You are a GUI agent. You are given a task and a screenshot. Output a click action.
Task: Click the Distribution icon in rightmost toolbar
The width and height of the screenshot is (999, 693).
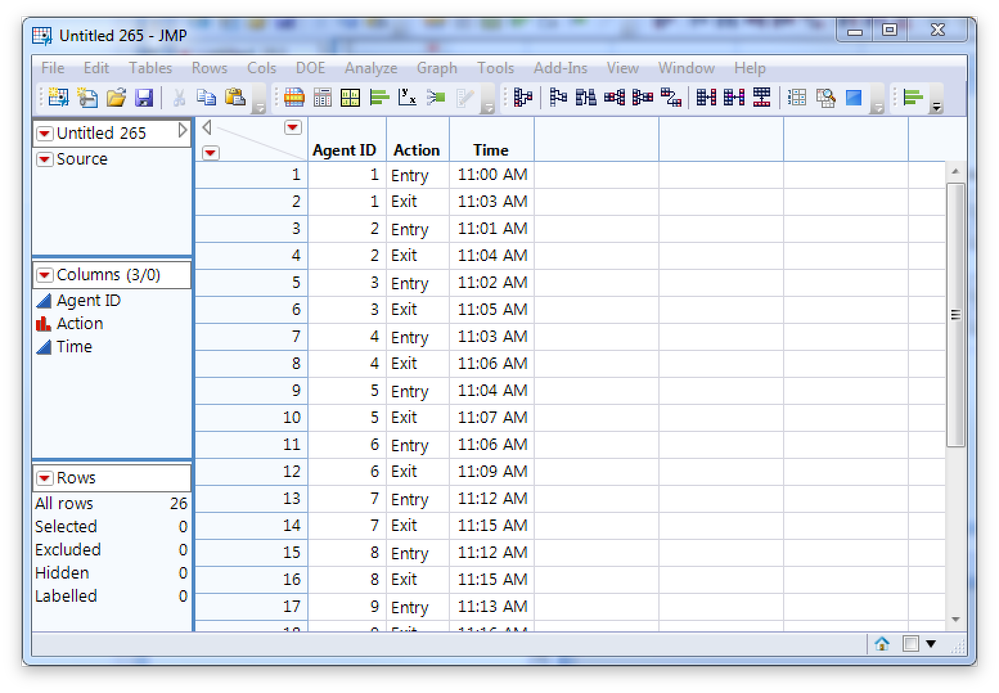(x=913, y=97)
